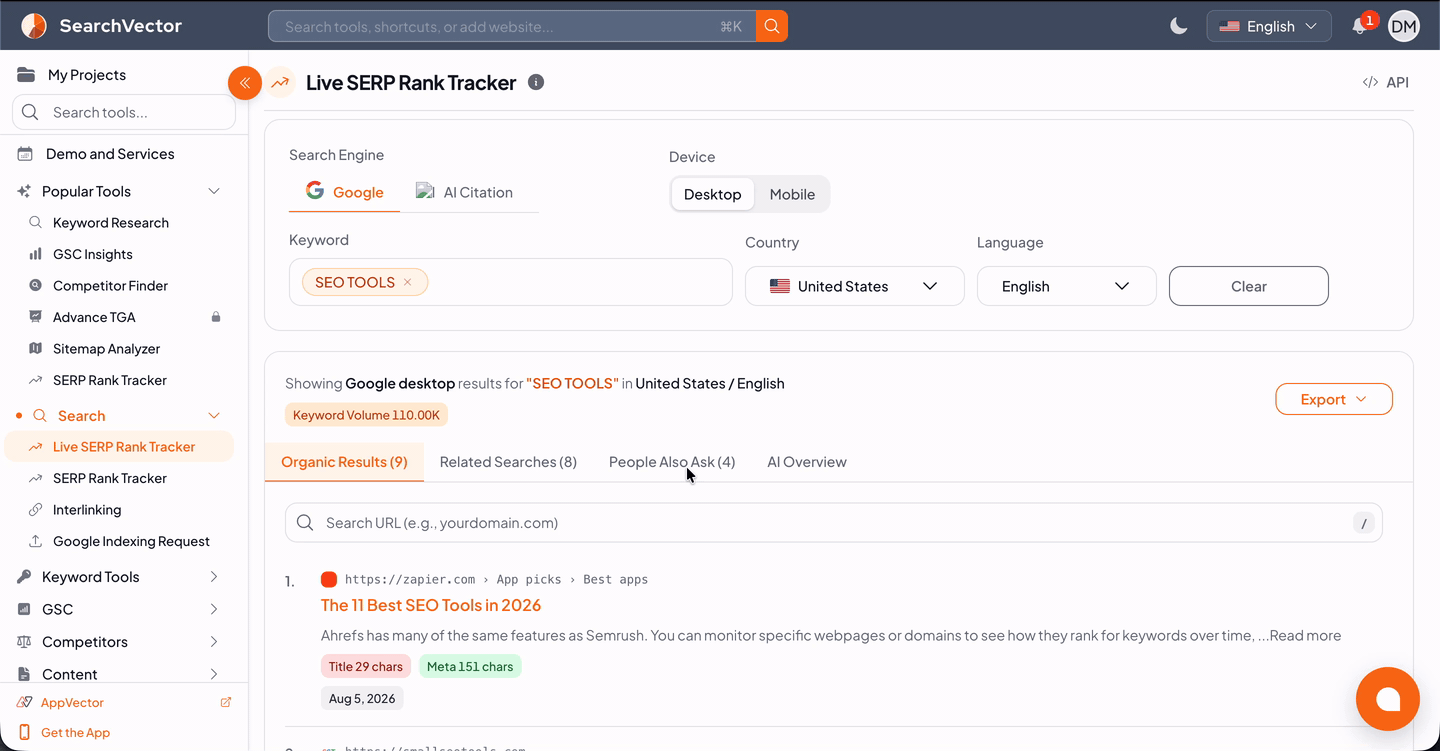Viewport: 1440px width, 751px height.
Task: Open header language selector English
Action: tap(1269, 26)
